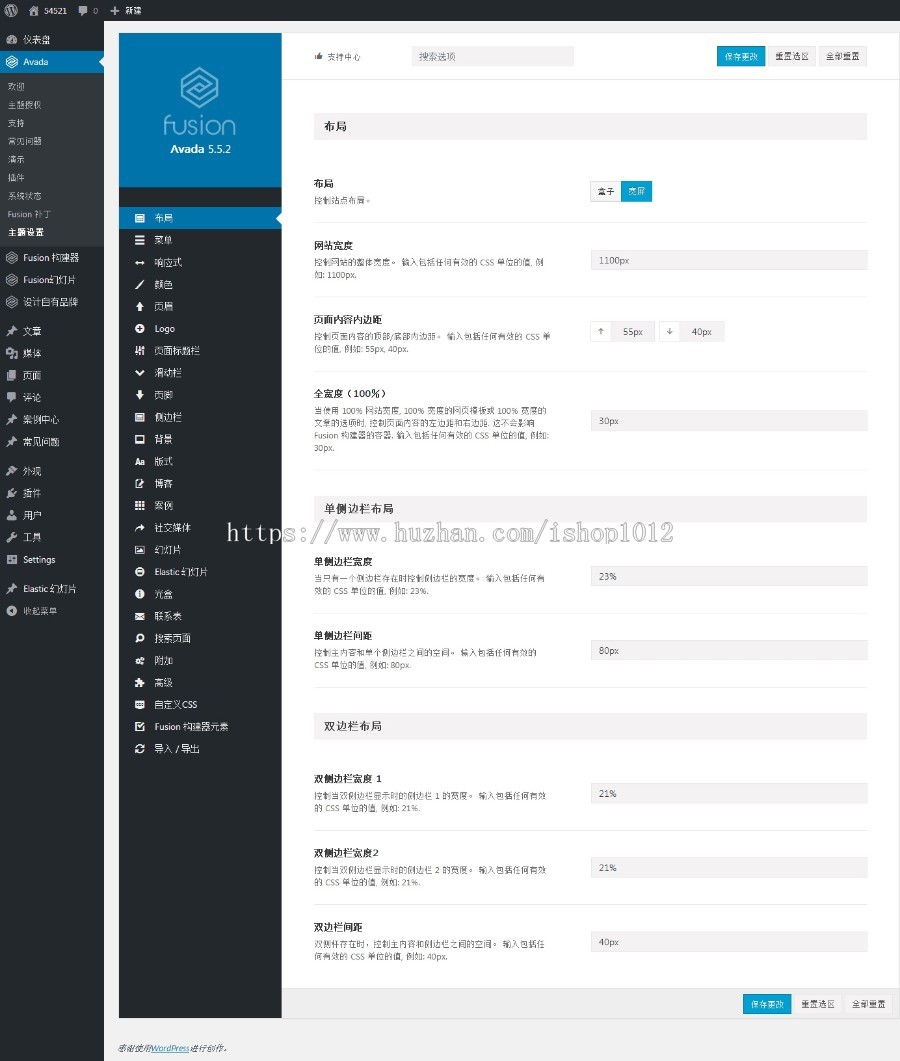The width and height of the screenshot is (900, 1061).
Task: Click the 新建 plus item in the admin bar
Action: point(126,10)
